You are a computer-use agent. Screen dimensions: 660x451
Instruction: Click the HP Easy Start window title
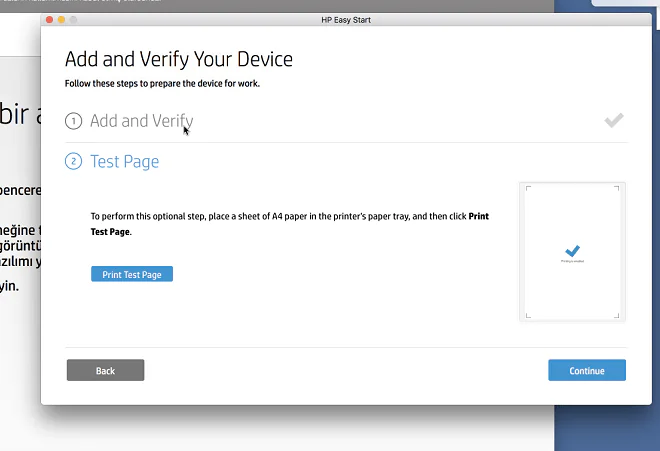(x=346, y=20)
